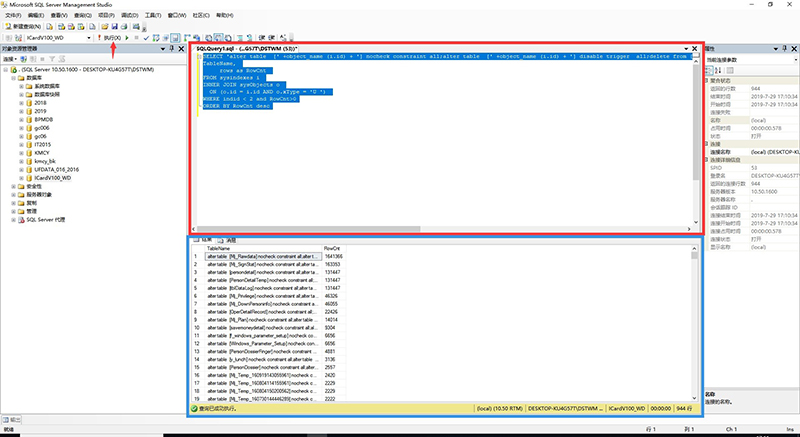Click the blue checkmark parse query icon
The image size is (800, 437).
[146, 38]
